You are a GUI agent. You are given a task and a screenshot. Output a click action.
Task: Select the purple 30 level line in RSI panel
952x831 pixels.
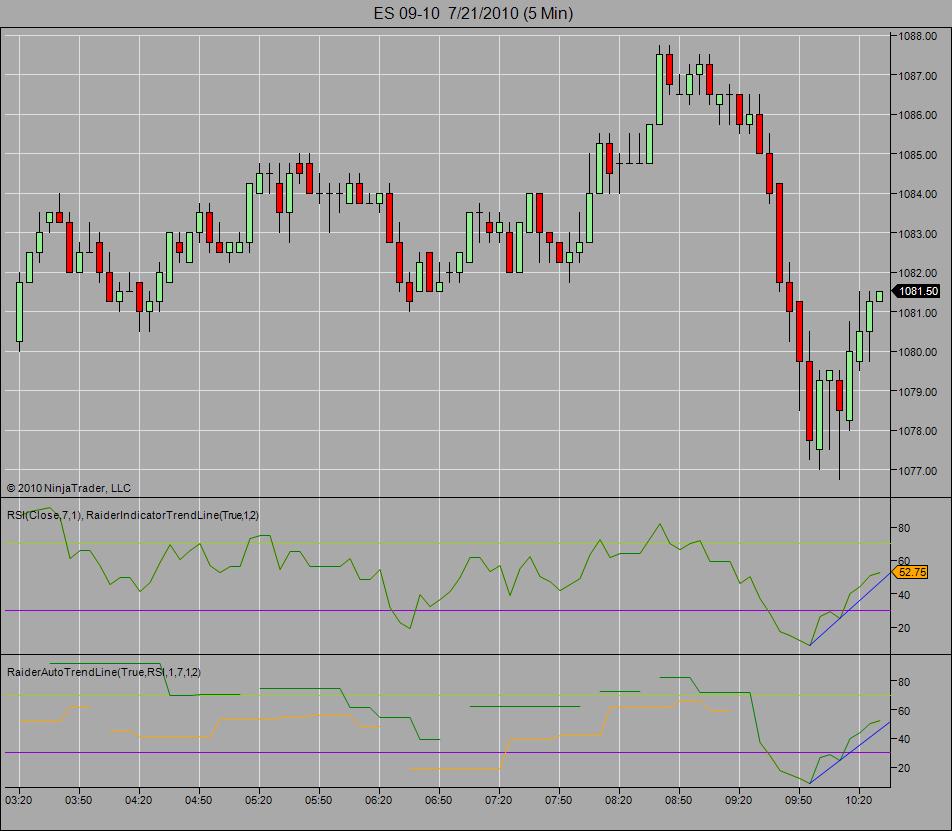click(447, 611)
